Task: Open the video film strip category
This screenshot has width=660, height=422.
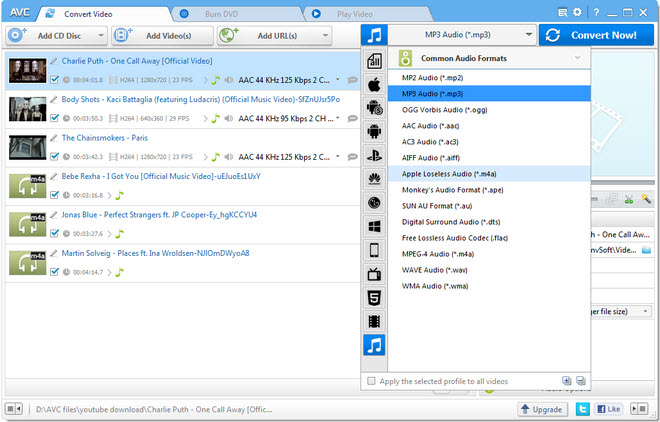Action: [x=374, y=321]
